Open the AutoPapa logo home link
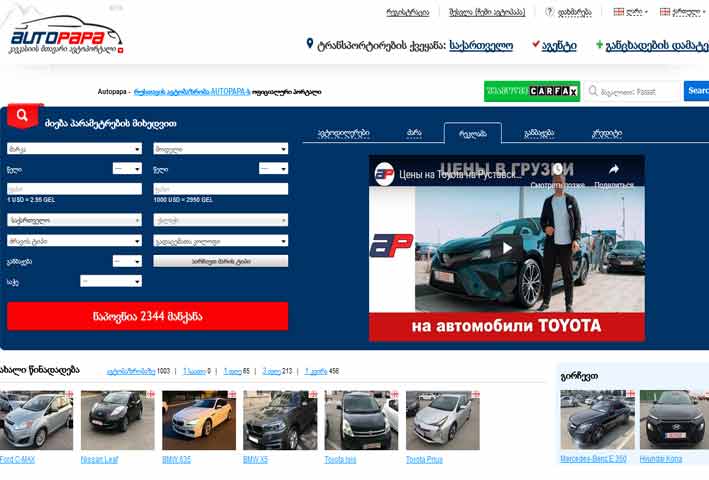The width and height of the screenshot is (709, 480). point(66,35)
